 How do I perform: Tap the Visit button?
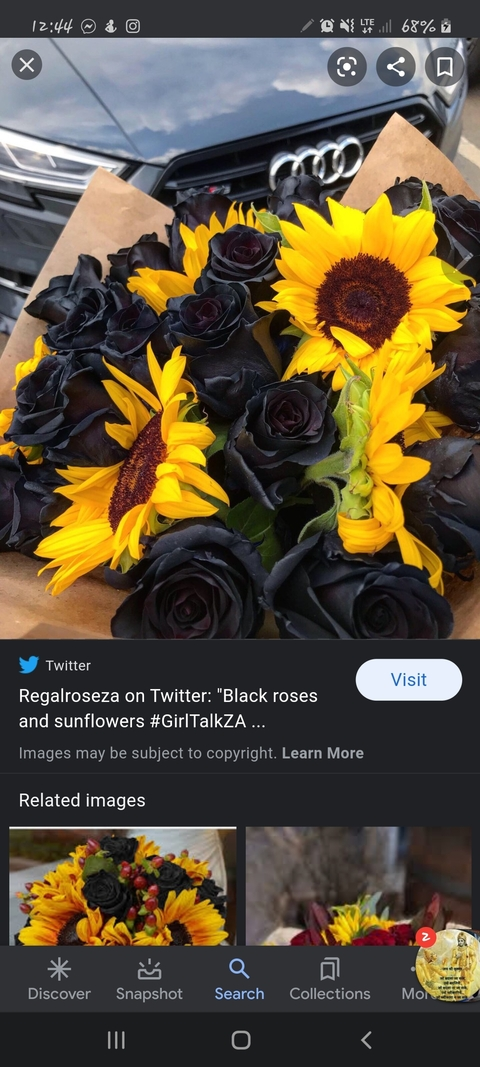[x=409, y=680]
